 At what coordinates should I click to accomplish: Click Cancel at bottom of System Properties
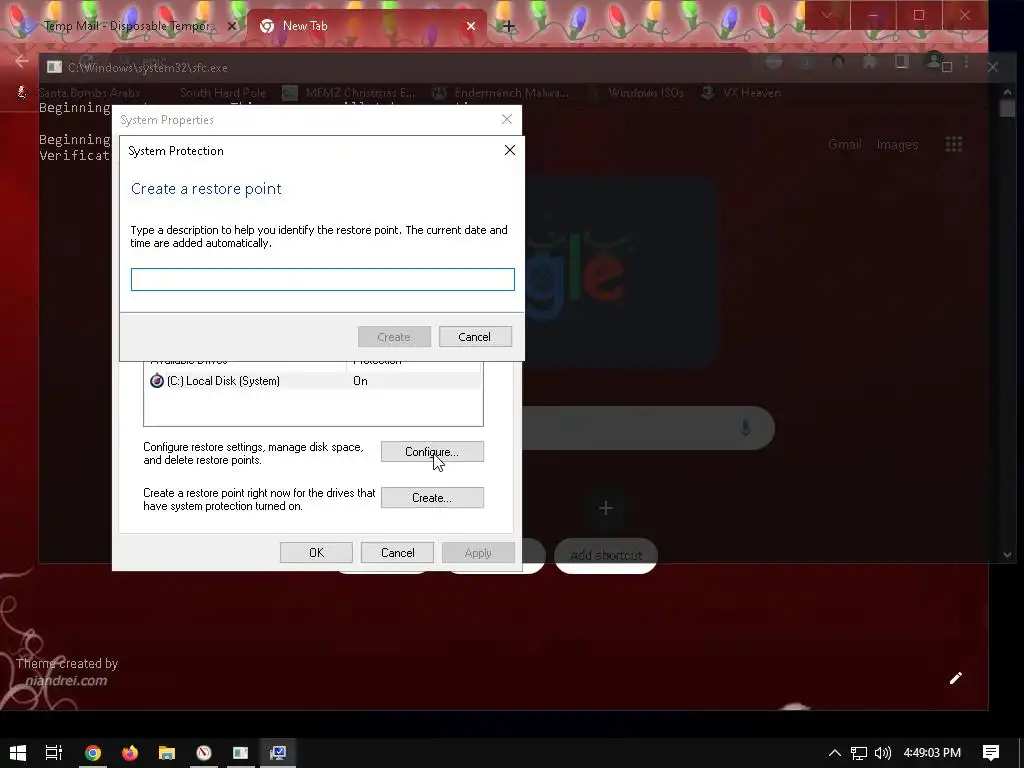(x=397, y=552)
